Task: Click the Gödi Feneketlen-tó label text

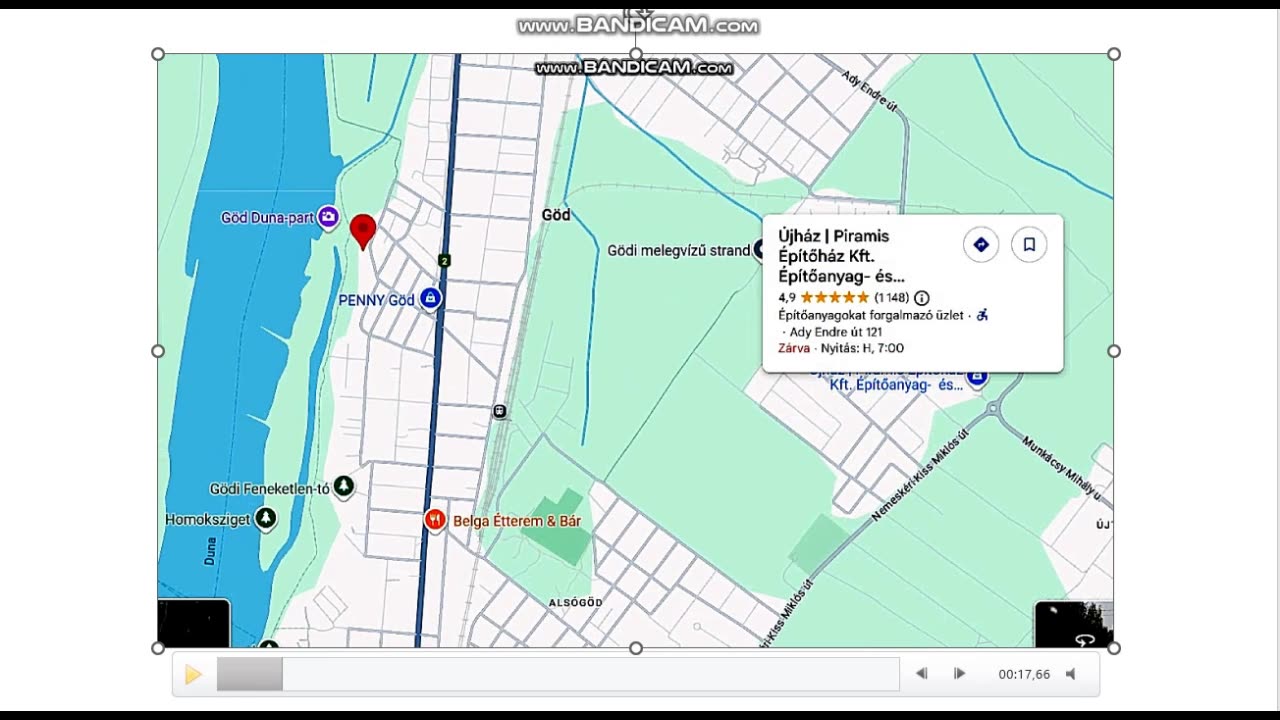Action: 269,489
